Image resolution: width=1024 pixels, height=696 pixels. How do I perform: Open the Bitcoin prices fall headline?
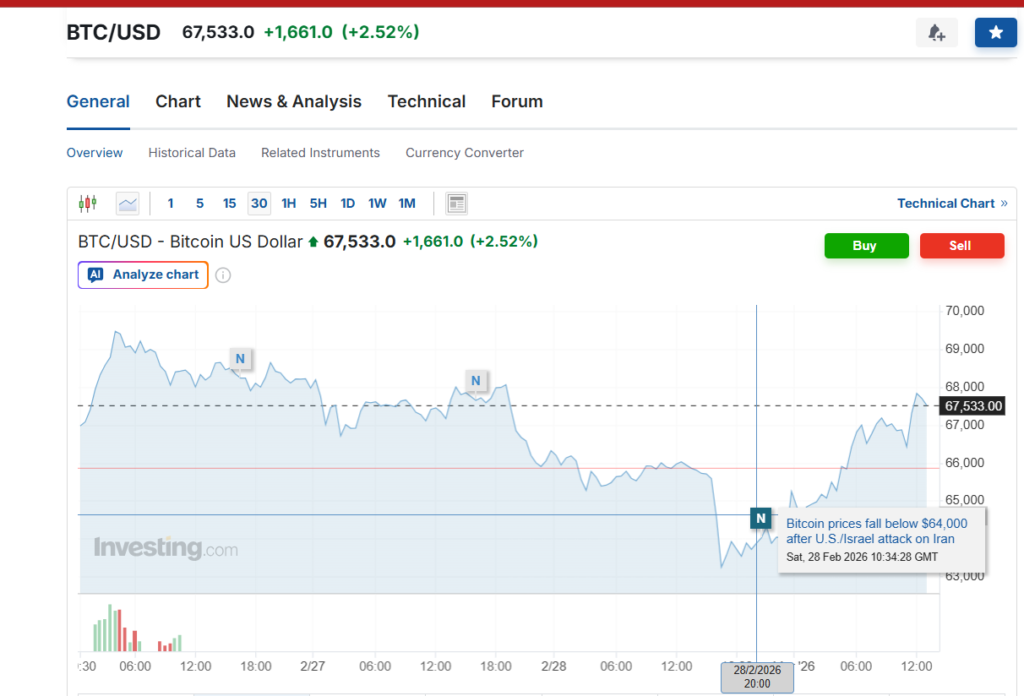(x=876, y=531)
